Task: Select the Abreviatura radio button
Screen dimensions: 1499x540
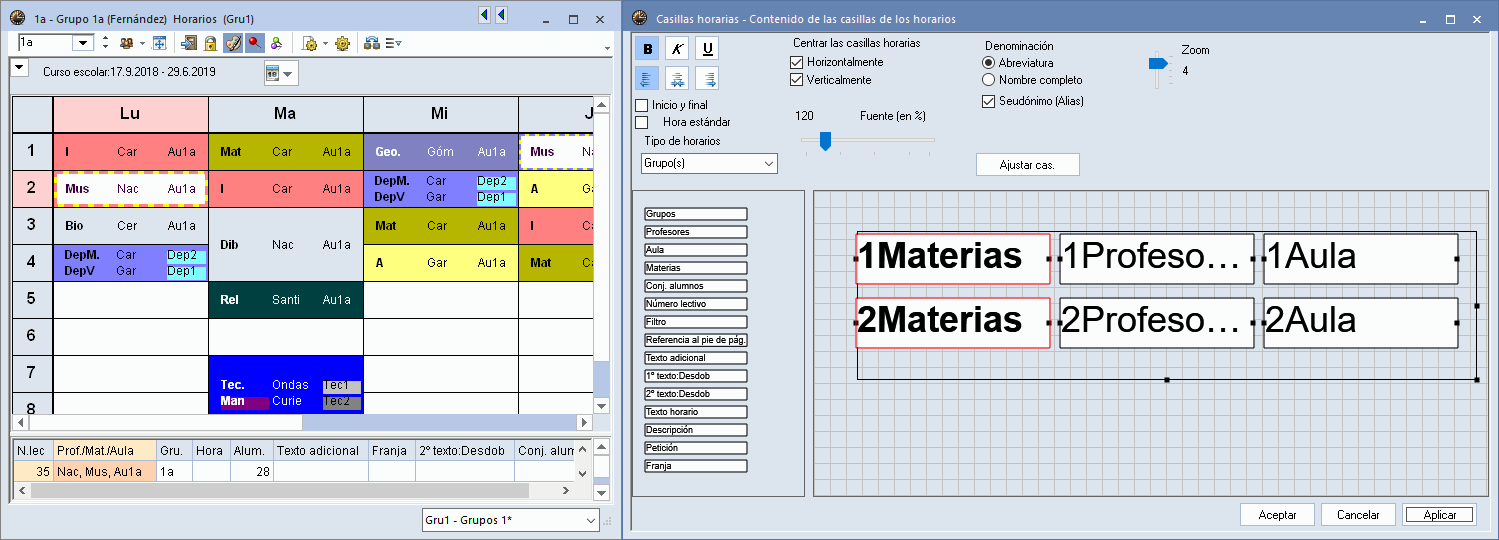Action: pos(989,63)
